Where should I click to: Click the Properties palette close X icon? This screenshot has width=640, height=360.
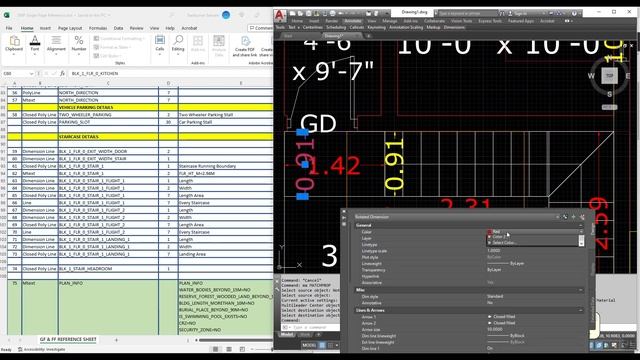(x=344, y=211)
